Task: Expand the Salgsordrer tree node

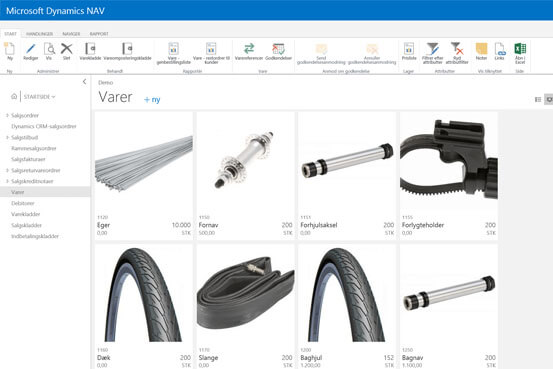Action: 7,115
